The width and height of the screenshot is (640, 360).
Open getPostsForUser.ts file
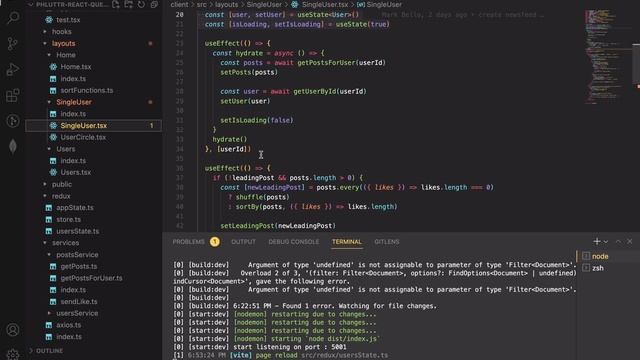click(x=91, y=278)
